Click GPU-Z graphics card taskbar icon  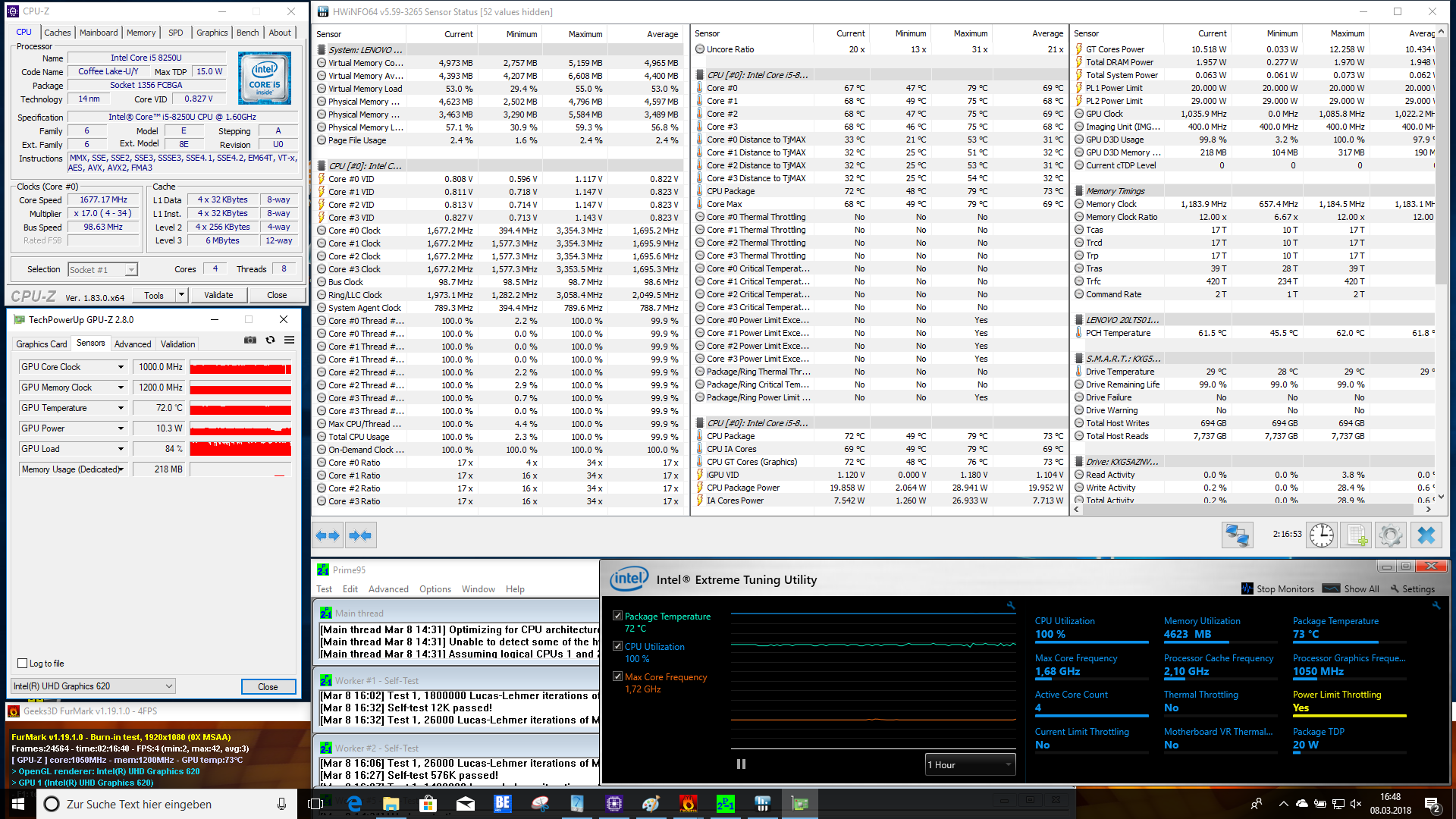click(800, 804)
